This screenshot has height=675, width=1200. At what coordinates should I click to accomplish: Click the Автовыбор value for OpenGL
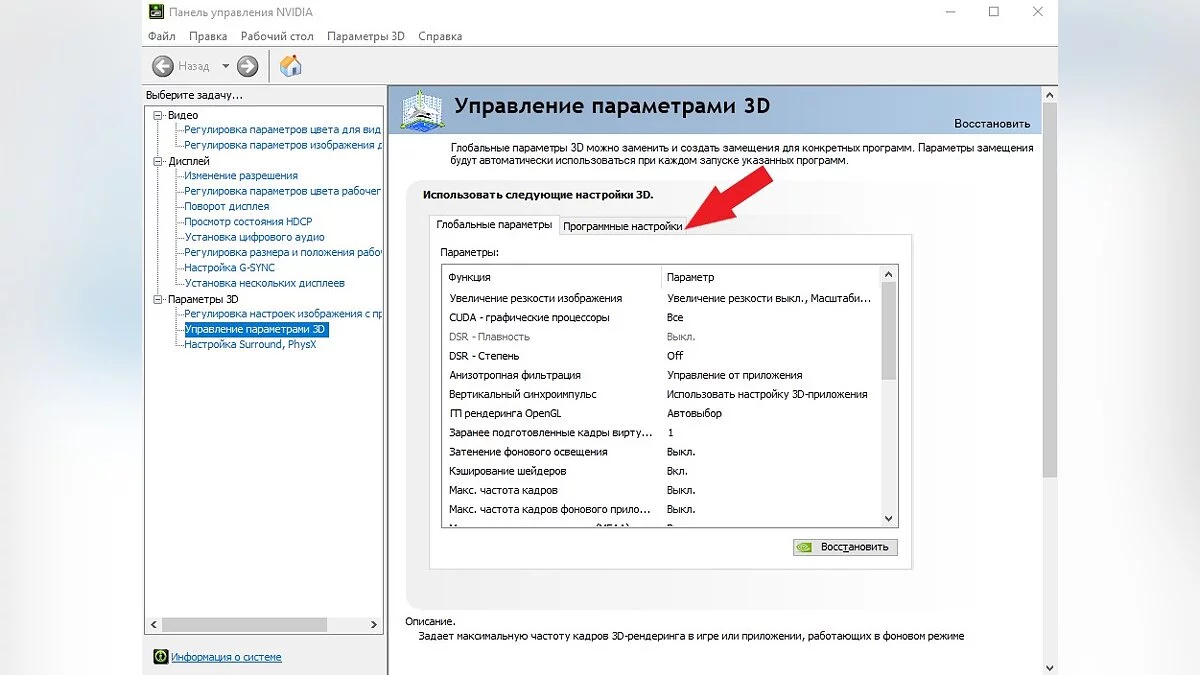(x=694, y=413)
